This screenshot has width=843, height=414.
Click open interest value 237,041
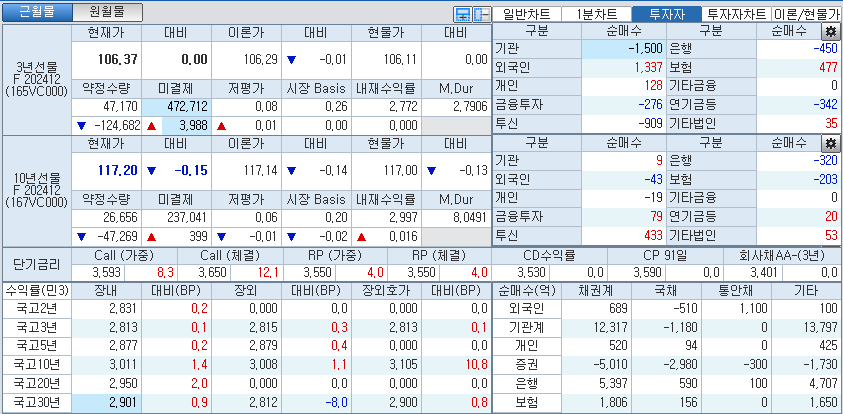pos(188,218)
